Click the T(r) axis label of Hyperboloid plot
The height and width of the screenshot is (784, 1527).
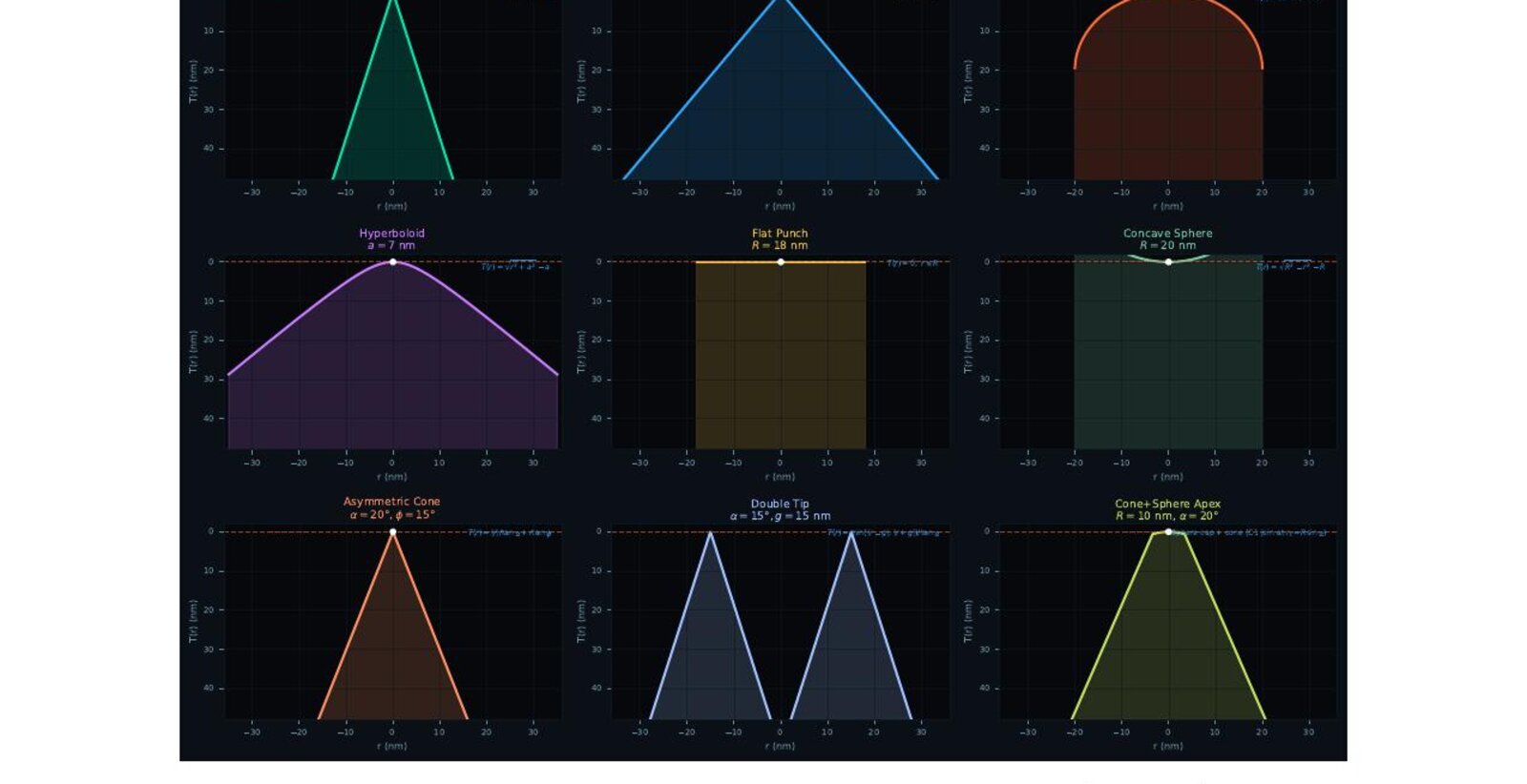pyautogui.click(x=193, y=352)
